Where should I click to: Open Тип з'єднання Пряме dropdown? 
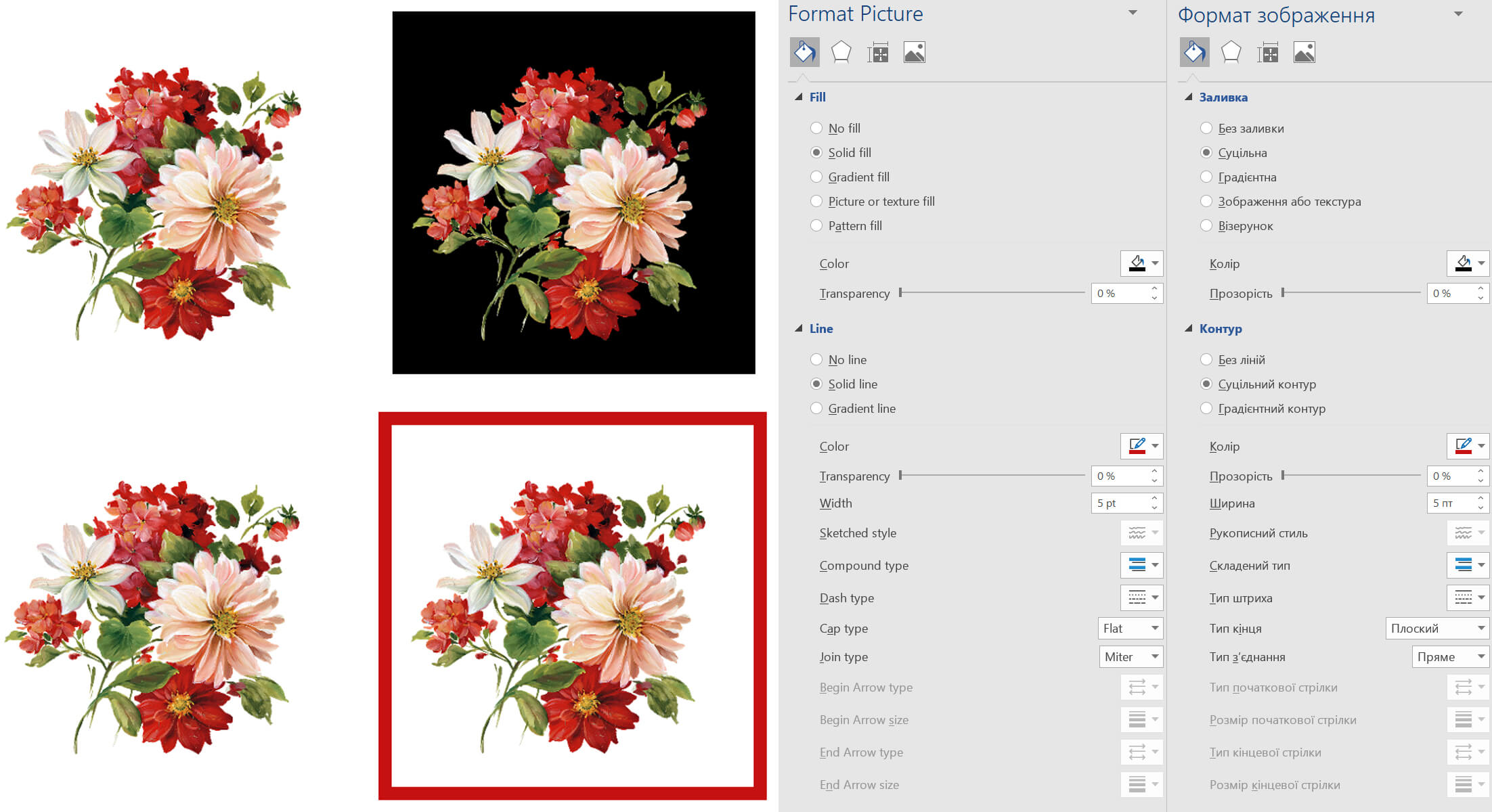point(1450,656)
